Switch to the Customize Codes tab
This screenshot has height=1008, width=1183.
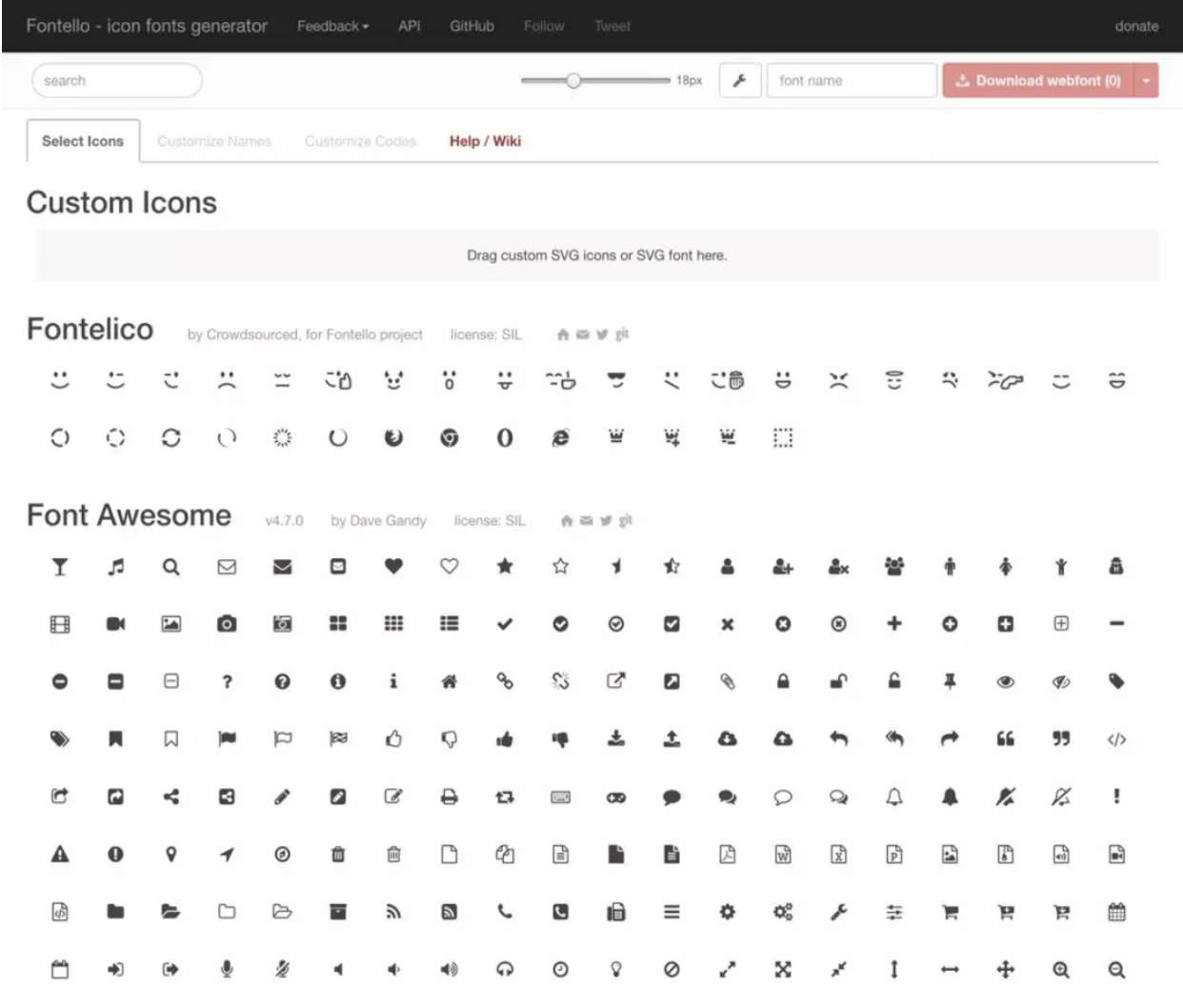pyautogui.click(x=360, y=141)
